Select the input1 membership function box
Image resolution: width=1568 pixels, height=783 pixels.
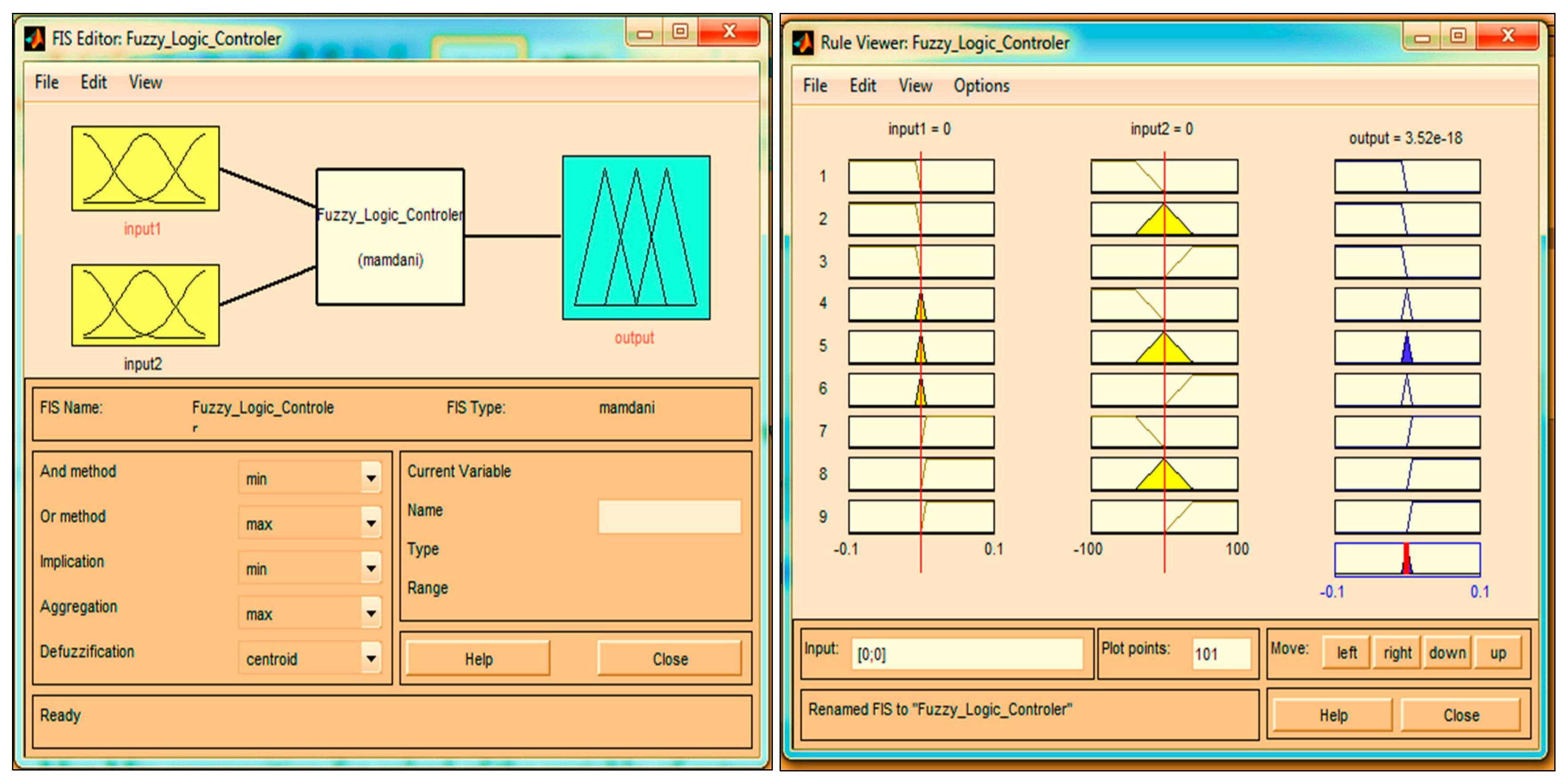pos(145,169)
